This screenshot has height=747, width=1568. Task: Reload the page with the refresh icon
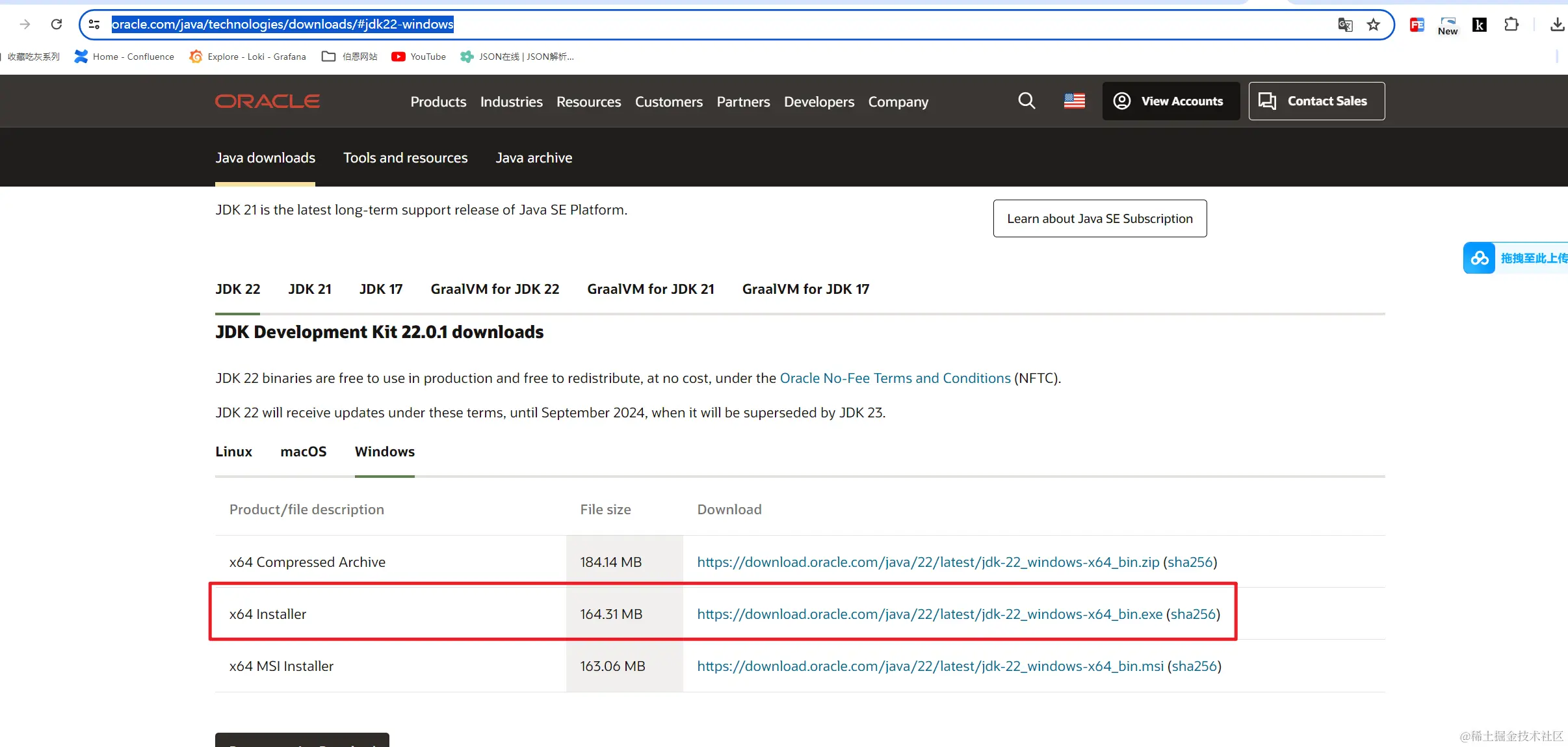(57, 25)
